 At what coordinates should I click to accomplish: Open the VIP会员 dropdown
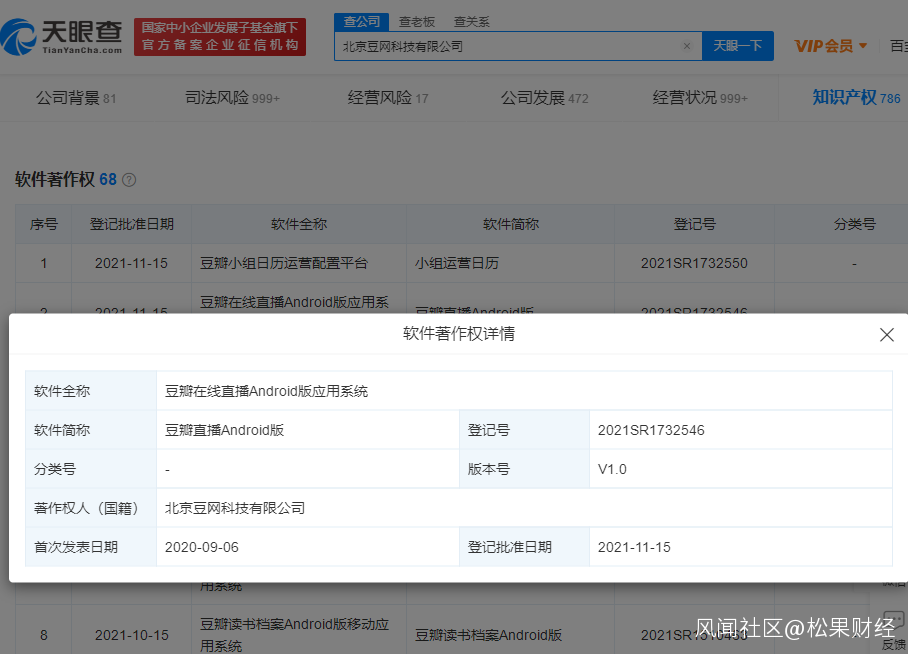tap(830, 46)
